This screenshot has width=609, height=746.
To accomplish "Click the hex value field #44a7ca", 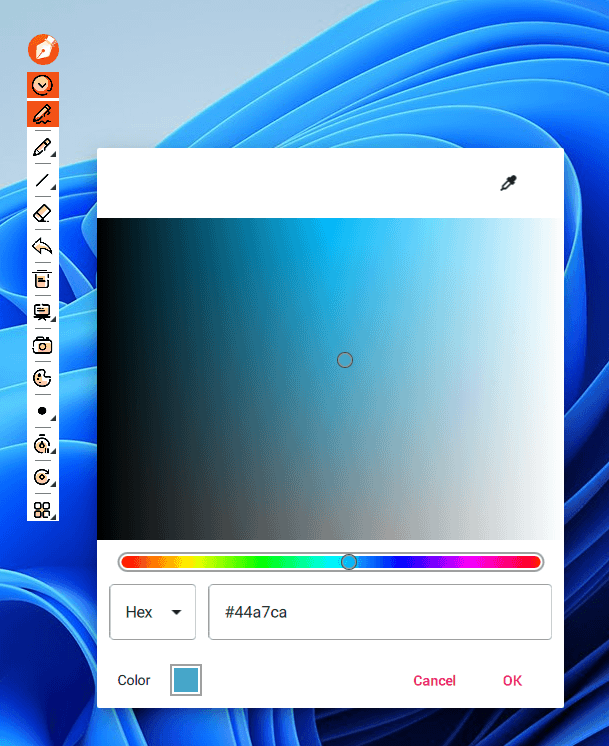I will click(x=380, y=612).
